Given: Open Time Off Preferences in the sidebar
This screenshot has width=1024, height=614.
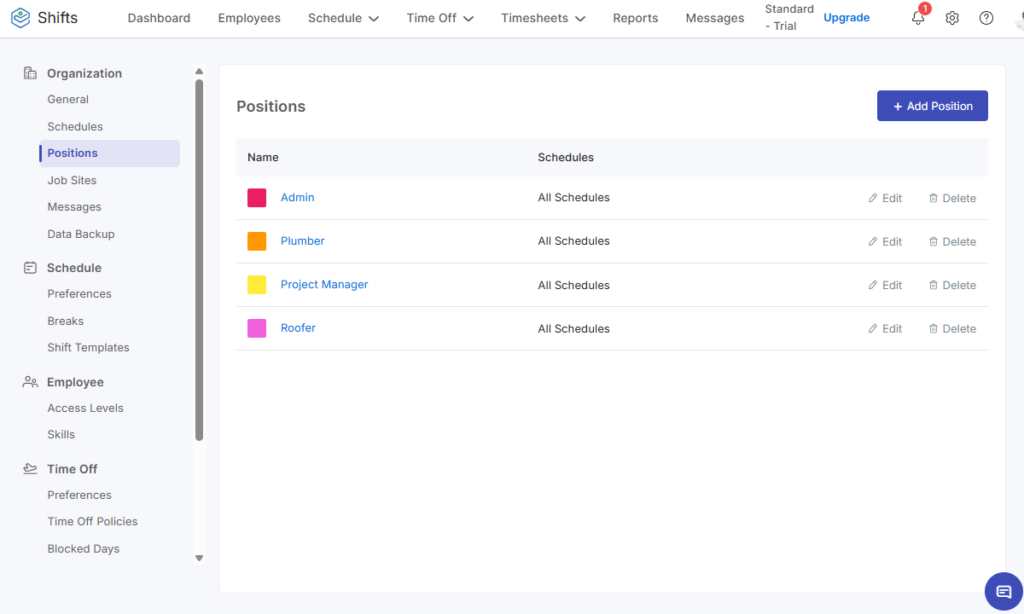Looking at the screenshot, I should pyautogui.click(x=79, y=495).
